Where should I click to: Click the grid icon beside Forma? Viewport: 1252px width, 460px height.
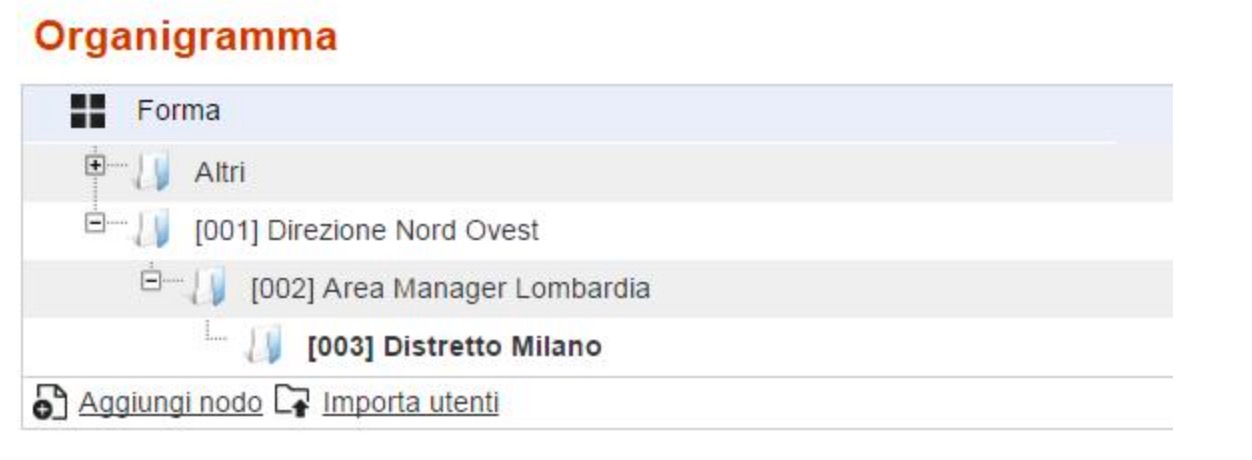pos(88,111)
